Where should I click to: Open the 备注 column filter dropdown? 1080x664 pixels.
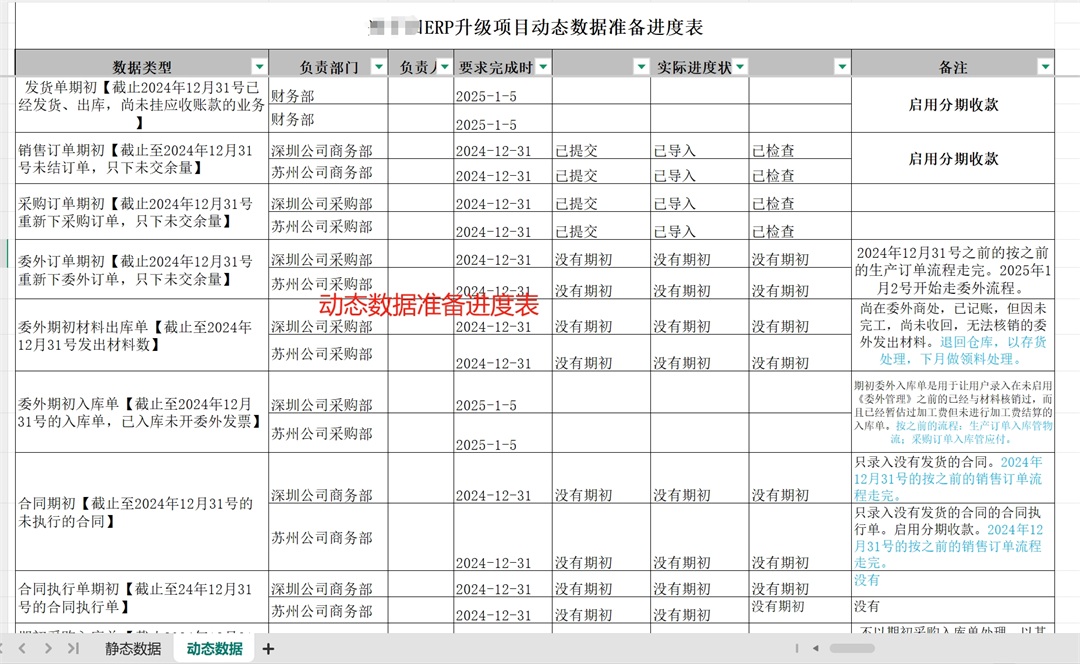coord(1045,67)
